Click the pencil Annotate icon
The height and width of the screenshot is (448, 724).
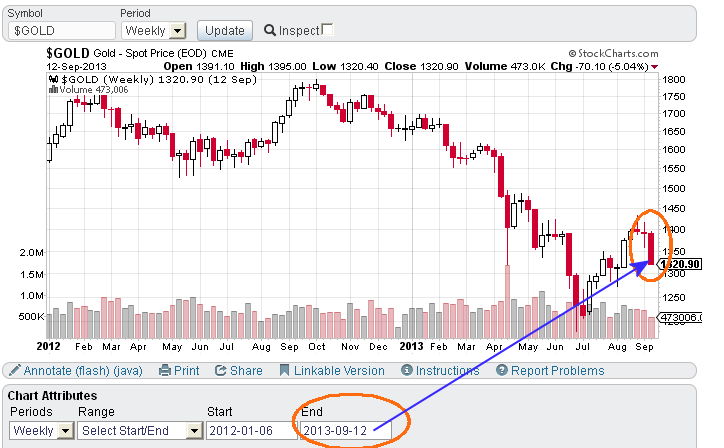15,370
